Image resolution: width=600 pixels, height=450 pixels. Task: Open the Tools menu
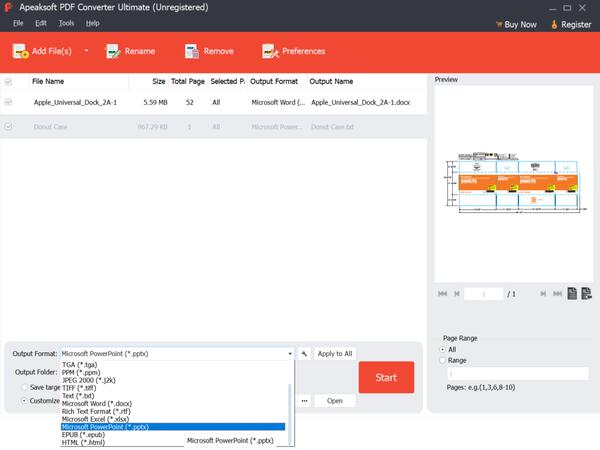(66, 22)
